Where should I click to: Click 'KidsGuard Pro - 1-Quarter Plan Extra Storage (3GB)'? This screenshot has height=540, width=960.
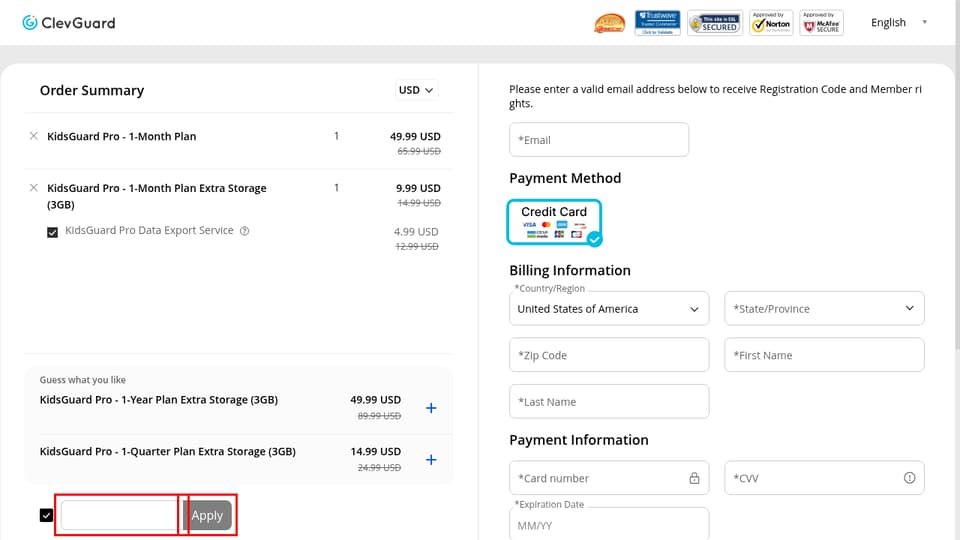click(168, 452)
